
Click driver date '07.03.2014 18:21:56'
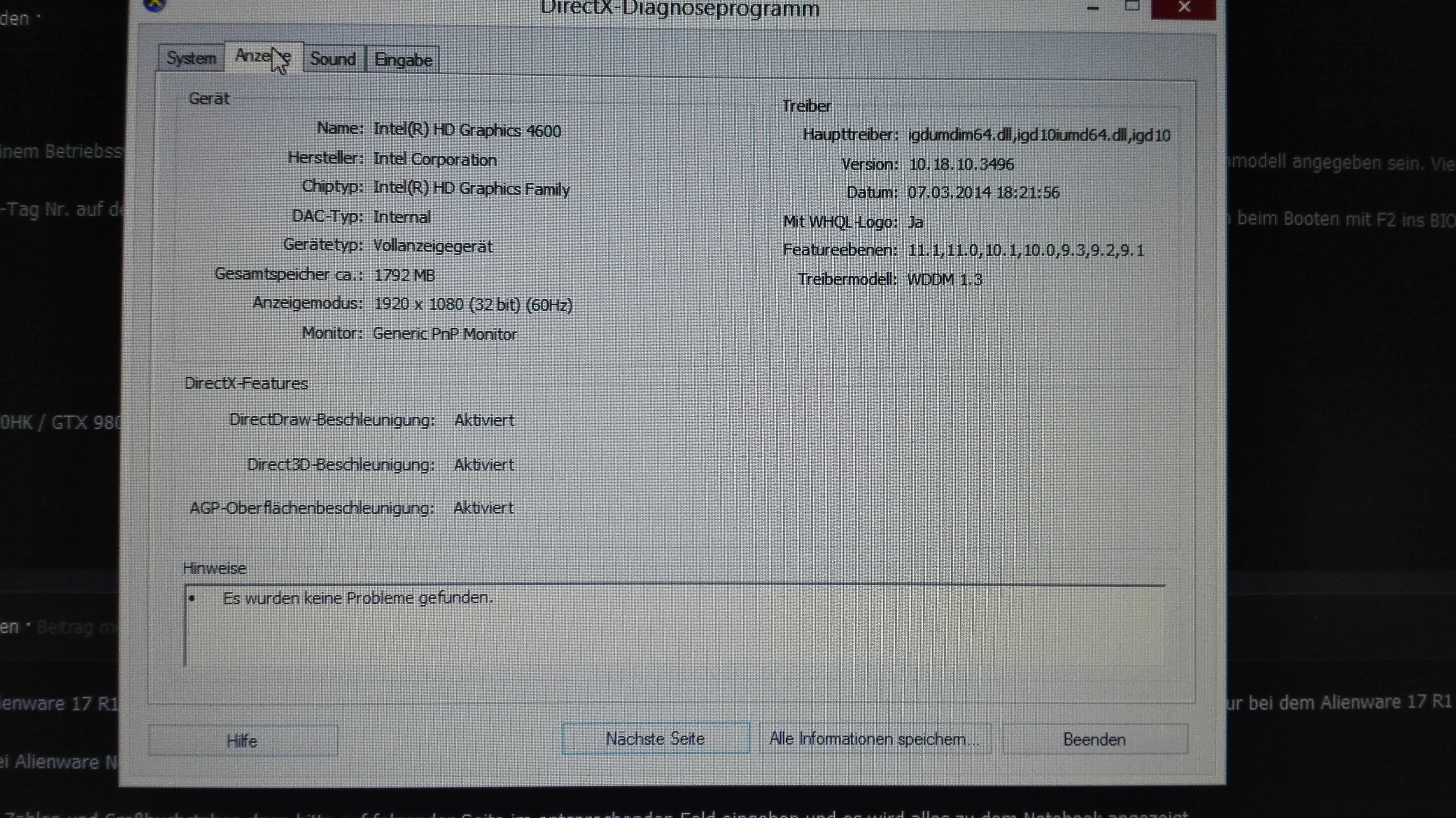(x=983, y=193)
